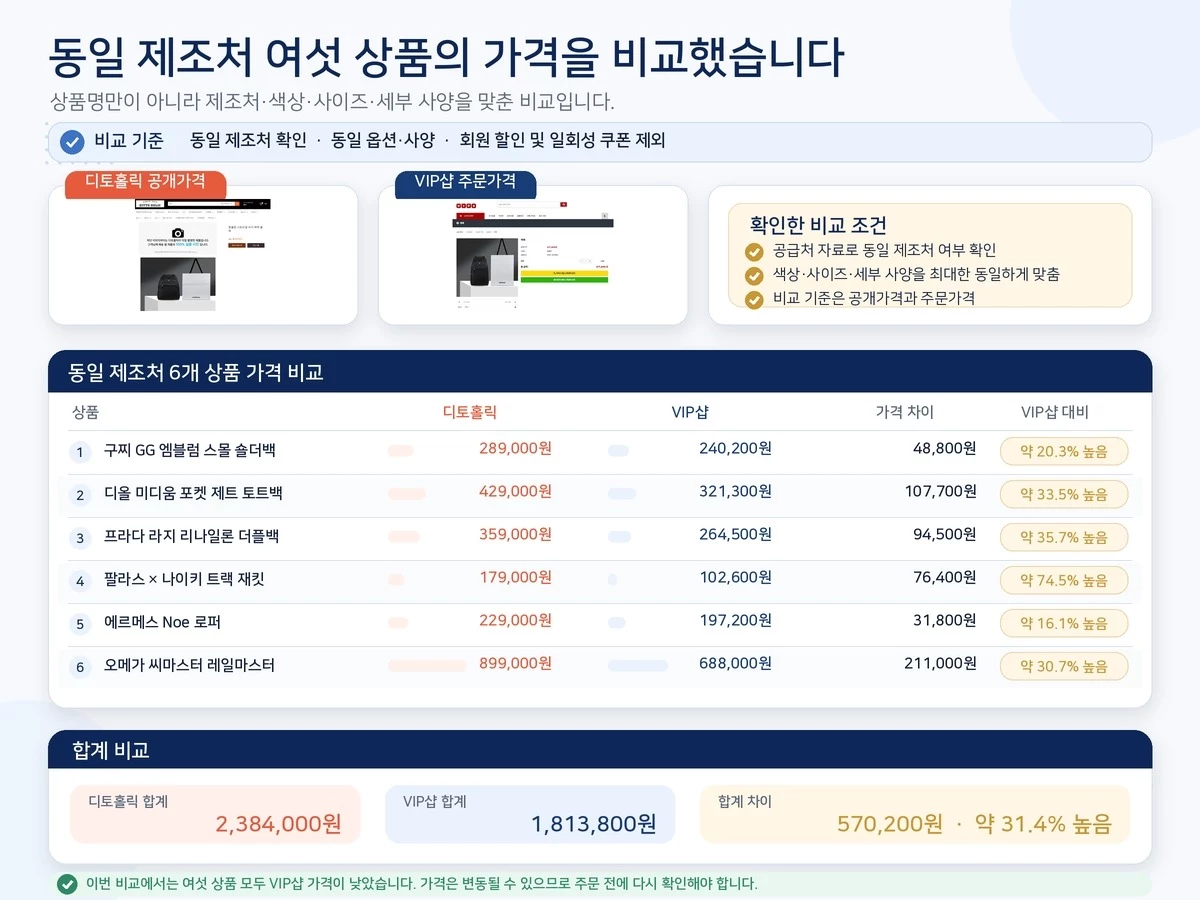
Task: Click the 359,000원 price
Action: point(515,535)
